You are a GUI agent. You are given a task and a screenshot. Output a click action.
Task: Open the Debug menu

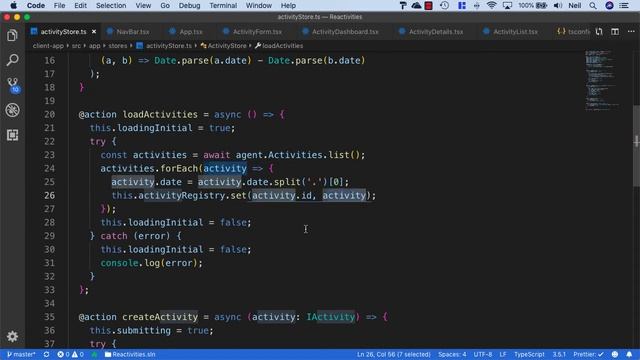[x=189, y=5]
